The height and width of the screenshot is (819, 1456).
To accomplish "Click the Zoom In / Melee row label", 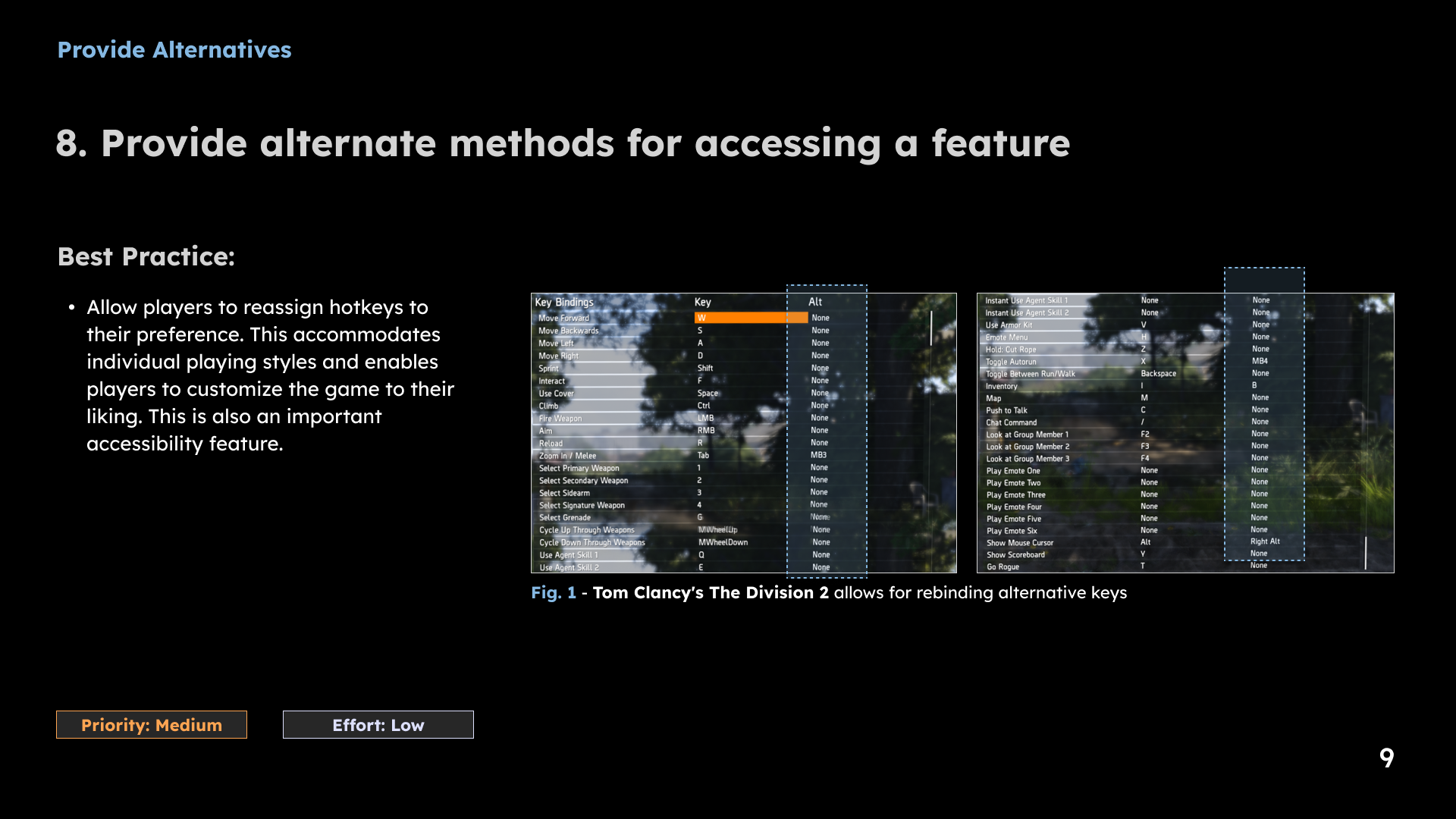I will pyautogui.click(x=567, y=456).
